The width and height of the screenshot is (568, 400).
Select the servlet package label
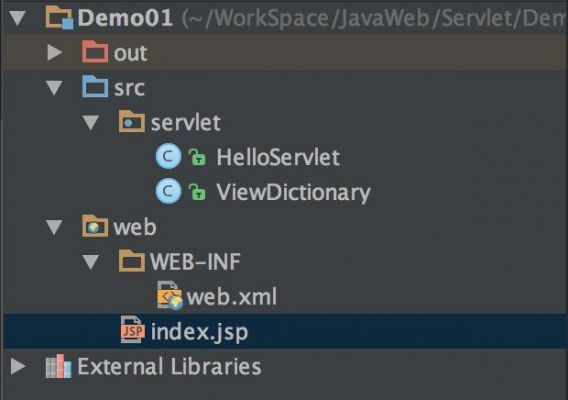185,123
